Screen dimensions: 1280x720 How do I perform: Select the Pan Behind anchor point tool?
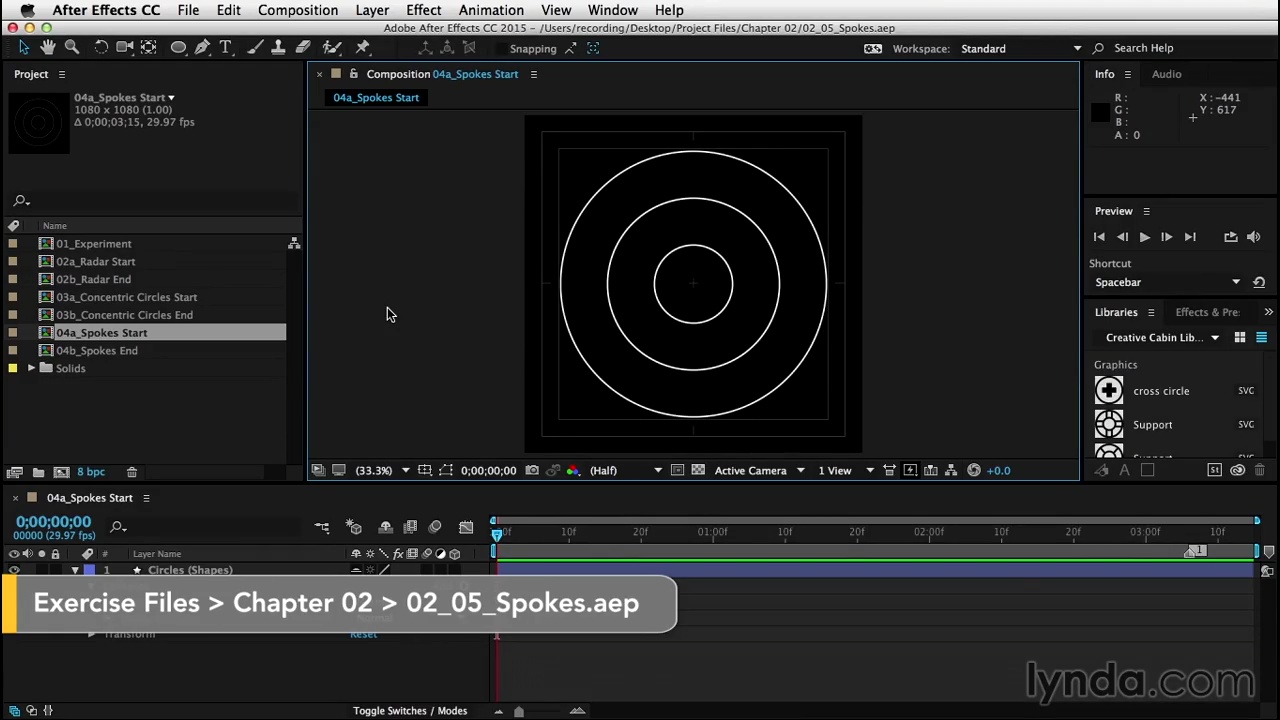[148, 48]
